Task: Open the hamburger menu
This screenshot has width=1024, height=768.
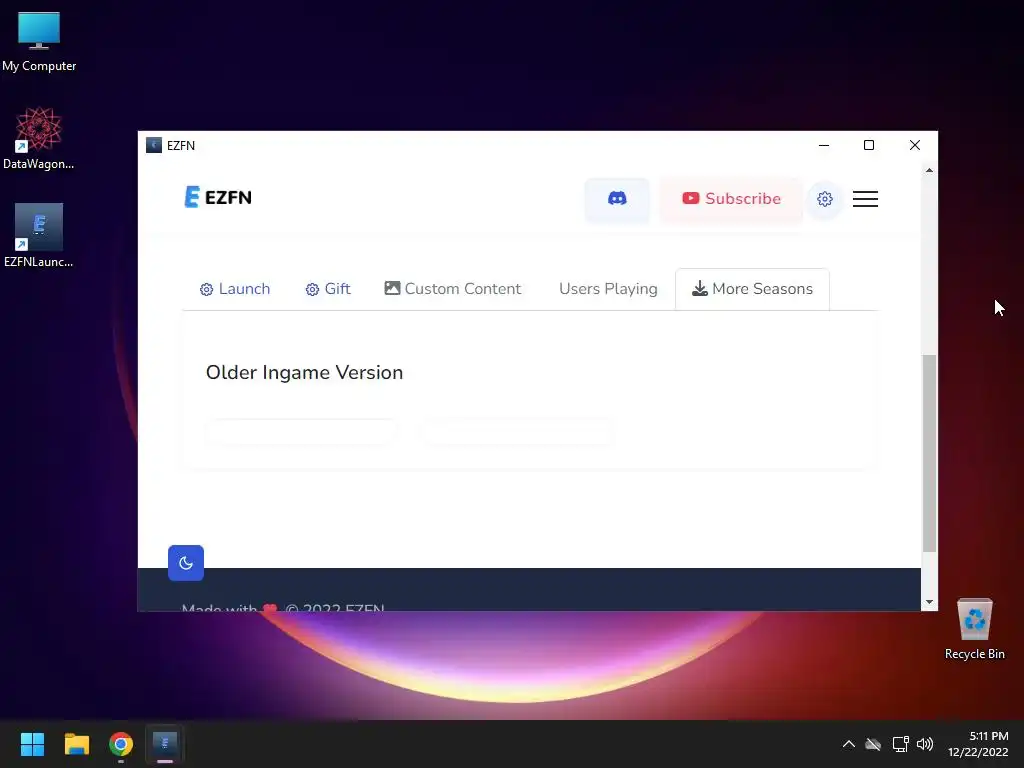Action: tap(865, 199)
